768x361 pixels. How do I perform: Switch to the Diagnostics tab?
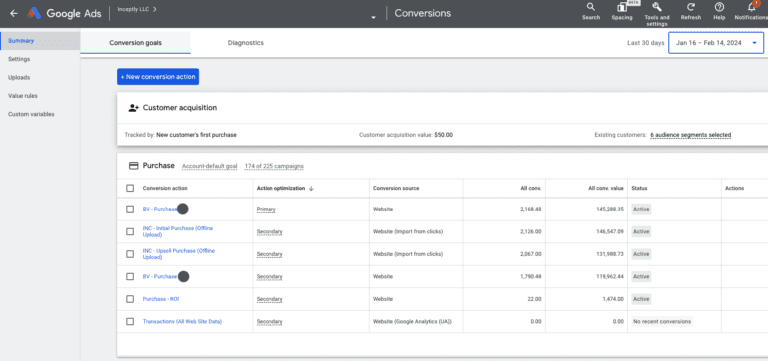tap(246, 43)
